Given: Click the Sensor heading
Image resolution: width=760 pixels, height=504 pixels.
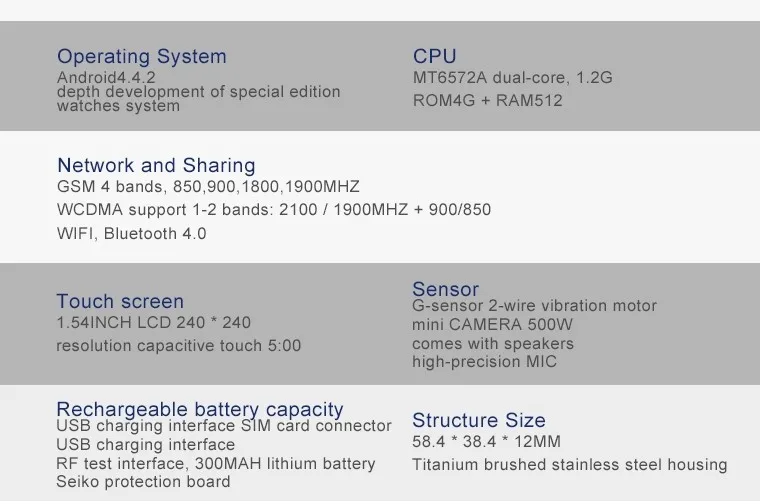Looking at the screenshot, I should (x=445, y=289).
